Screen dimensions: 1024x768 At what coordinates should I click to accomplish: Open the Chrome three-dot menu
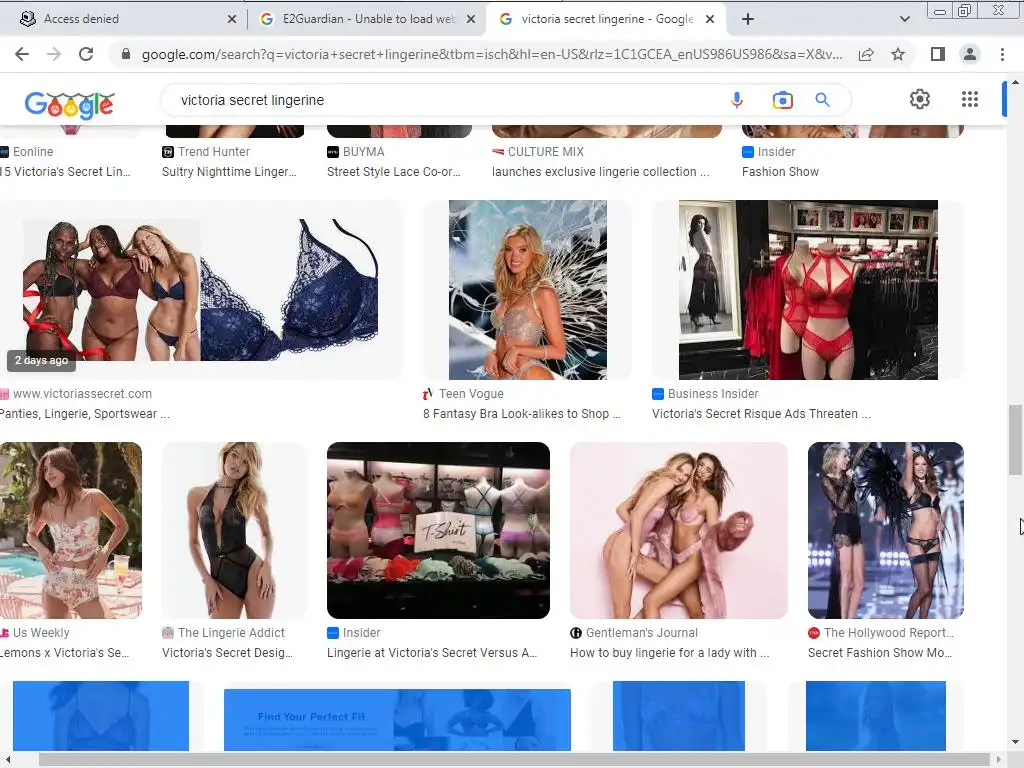[x=1002, y=54]
